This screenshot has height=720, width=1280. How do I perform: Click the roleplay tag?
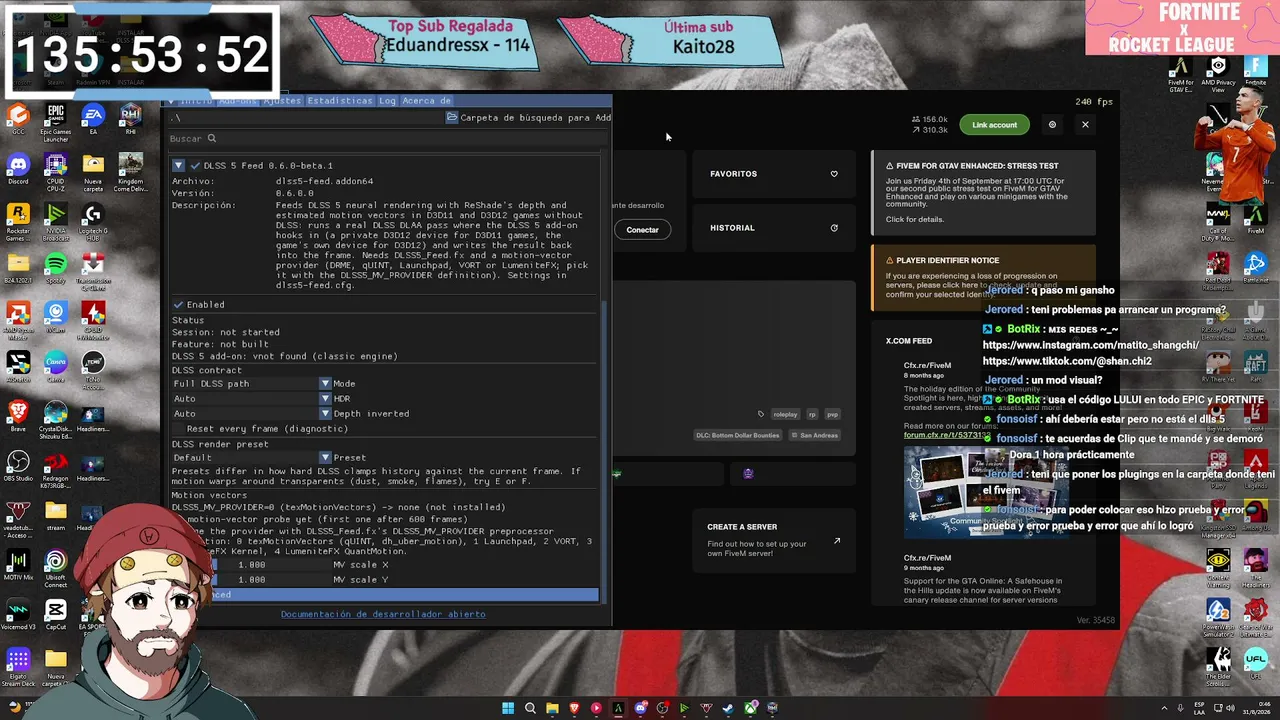[785, 414]
